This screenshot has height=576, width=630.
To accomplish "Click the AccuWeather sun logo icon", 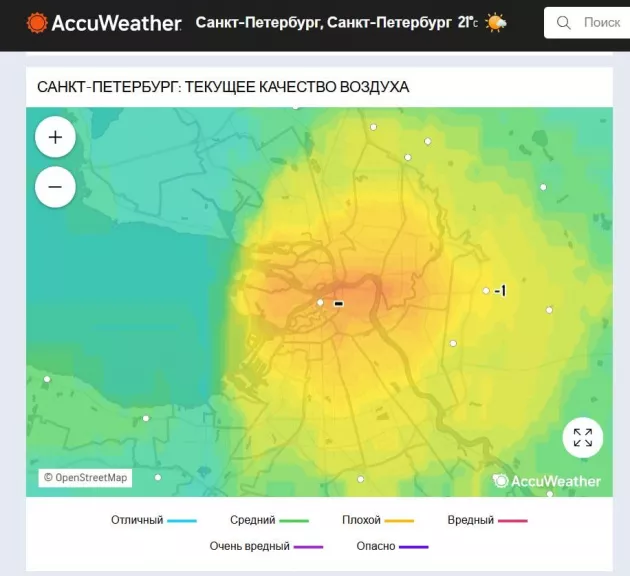I will click(37, 23).
